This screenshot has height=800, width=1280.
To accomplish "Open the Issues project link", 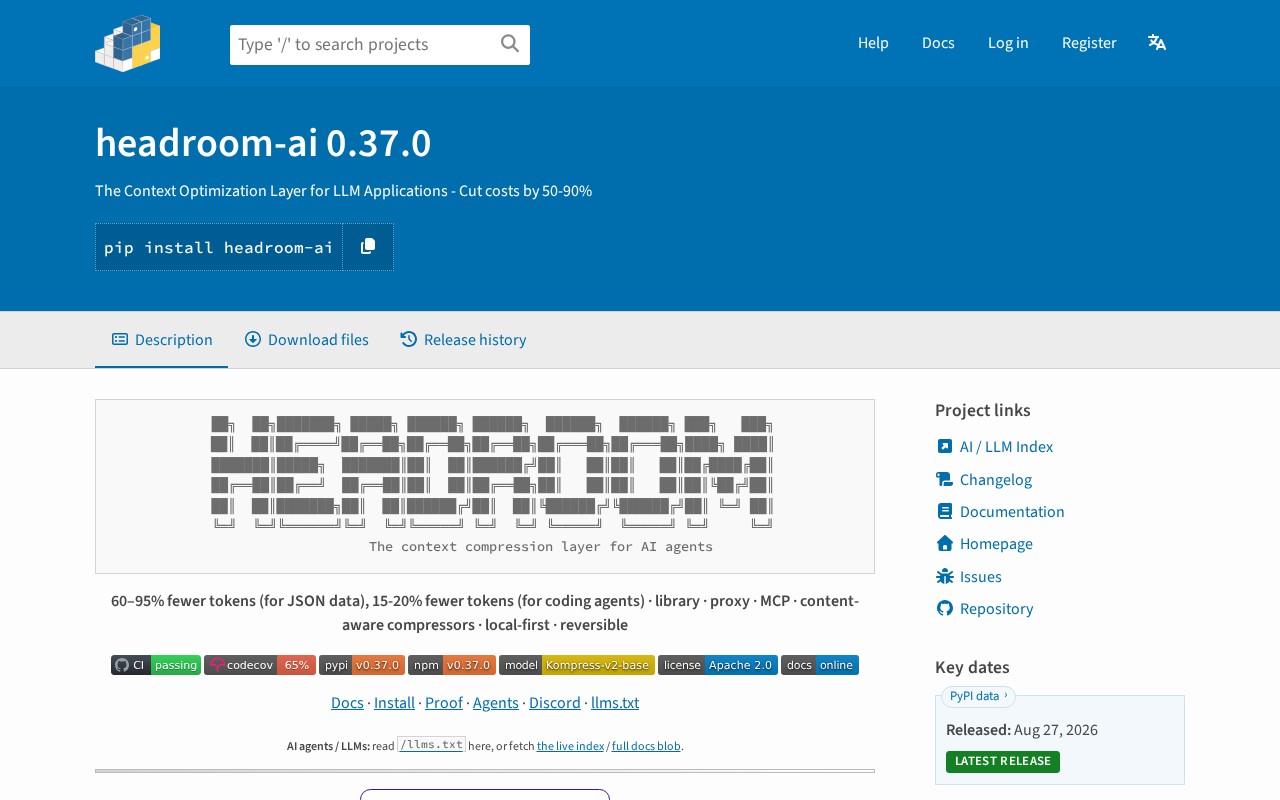I will [x=981, y=577].
